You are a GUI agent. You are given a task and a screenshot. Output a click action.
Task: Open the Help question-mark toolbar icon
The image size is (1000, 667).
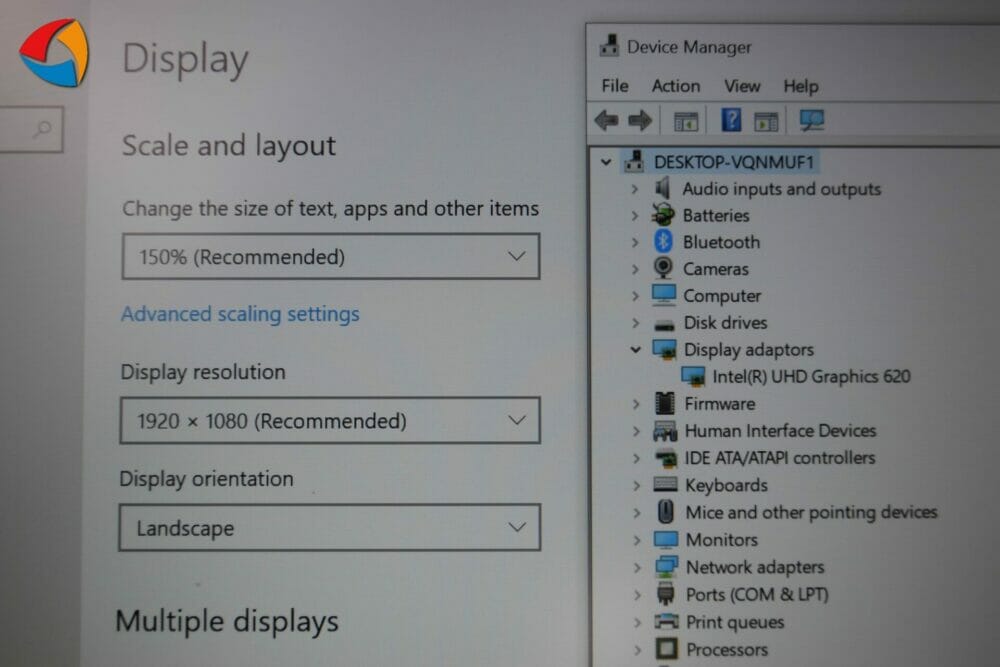click(731, 120)
